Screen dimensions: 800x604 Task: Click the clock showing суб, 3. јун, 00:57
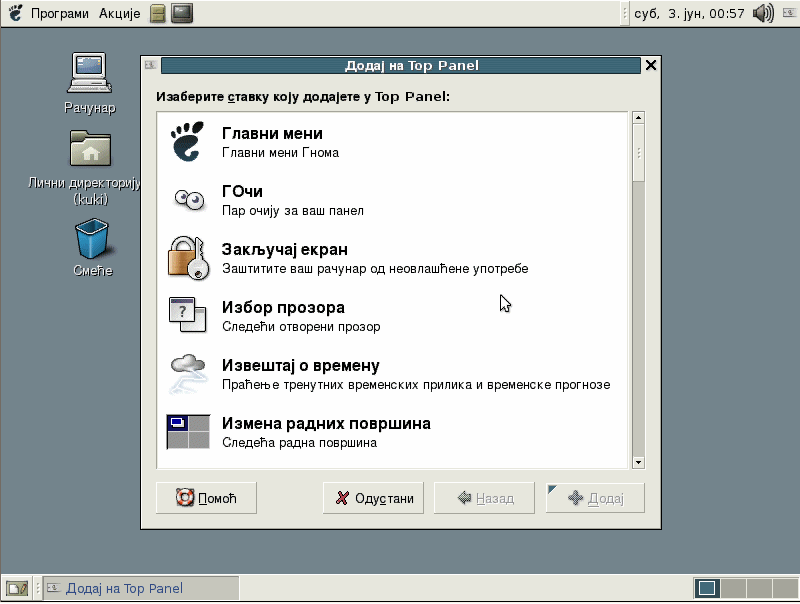pos(689,13)
